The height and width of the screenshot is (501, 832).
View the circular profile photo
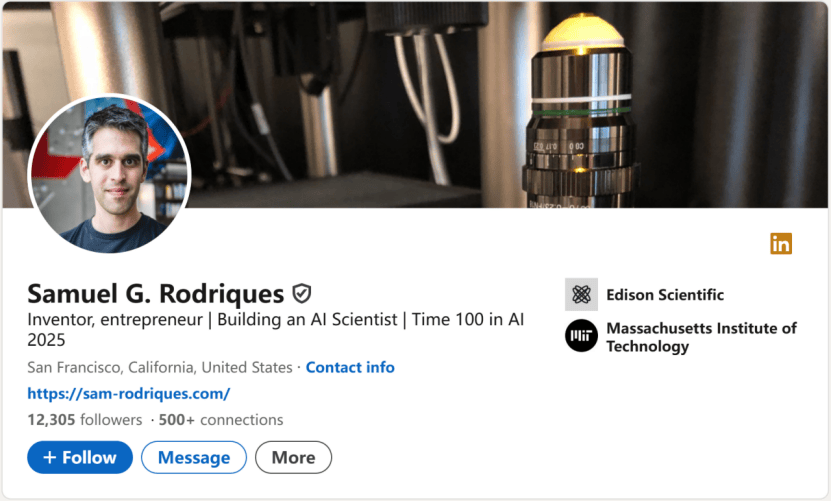coord(109,174)
